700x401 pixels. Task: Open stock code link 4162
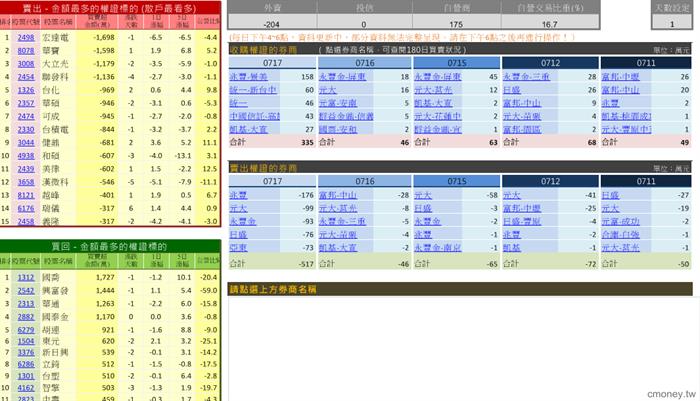click(x=26, y=388)
